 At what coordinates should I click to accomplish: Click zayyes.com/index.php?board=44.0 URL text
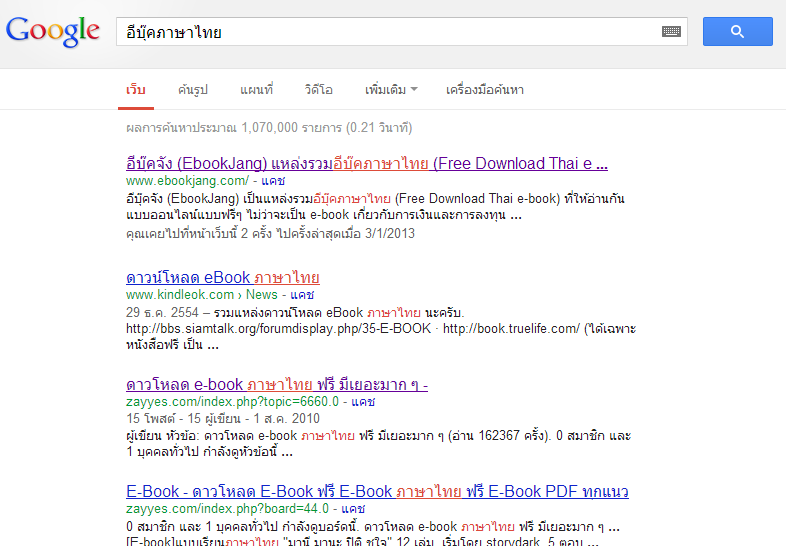tap(228, 508)
